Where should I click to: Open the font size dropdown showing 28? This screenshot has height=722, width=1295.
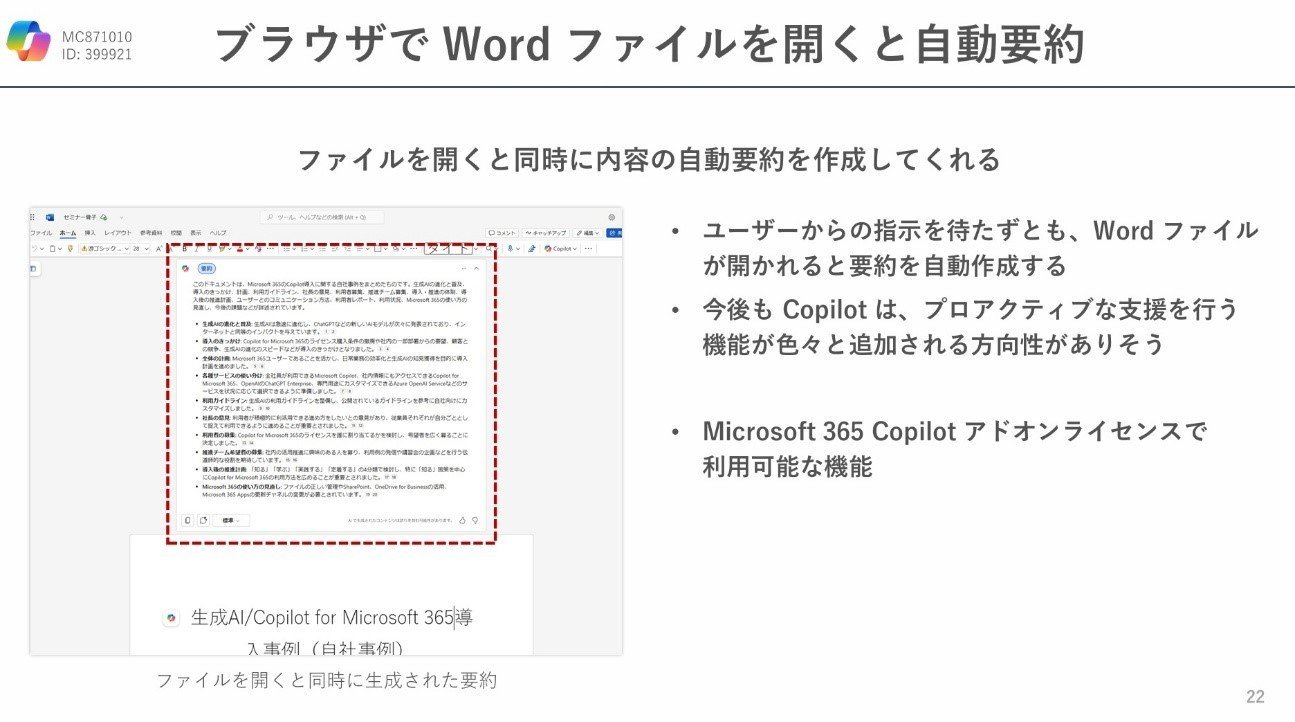[x=139, y=248]
